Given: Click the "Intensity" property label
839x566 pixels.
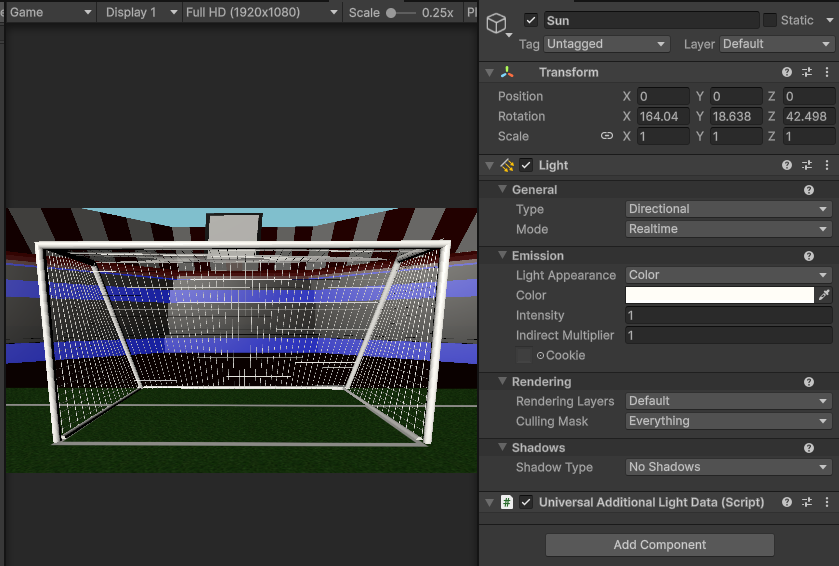Looking at the screenshot, I should tap(540, 316).
